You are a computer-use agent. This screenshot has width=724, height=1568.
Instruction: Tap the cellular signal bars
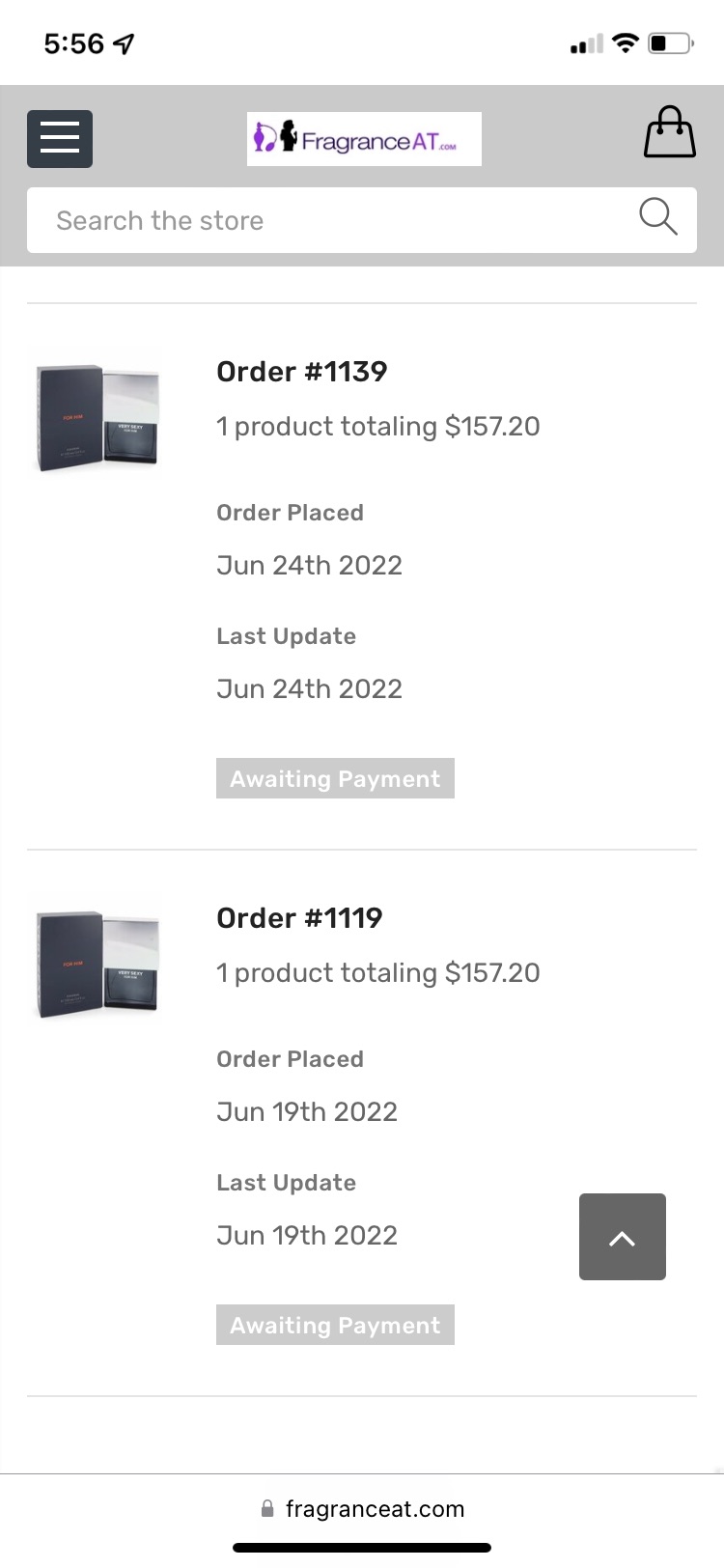(x=586, y=43)
